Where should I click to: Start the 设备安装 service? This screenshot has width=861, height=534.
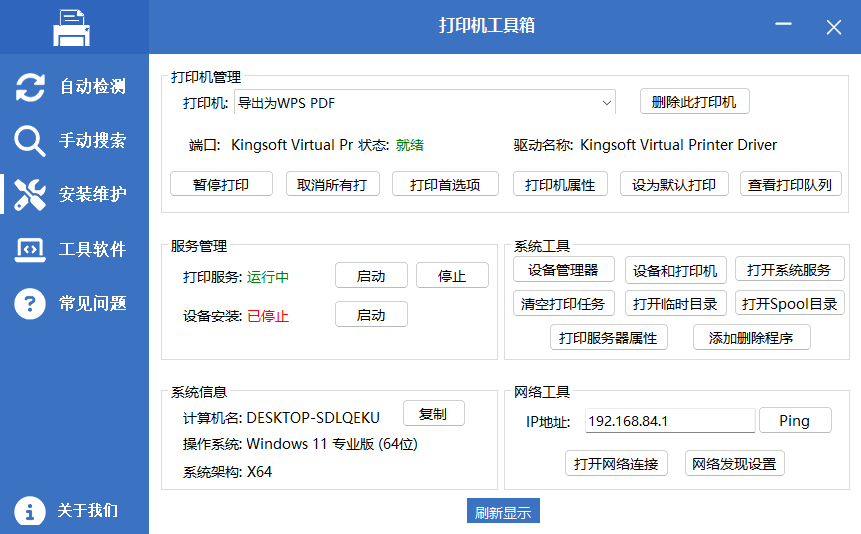(371, 315)
